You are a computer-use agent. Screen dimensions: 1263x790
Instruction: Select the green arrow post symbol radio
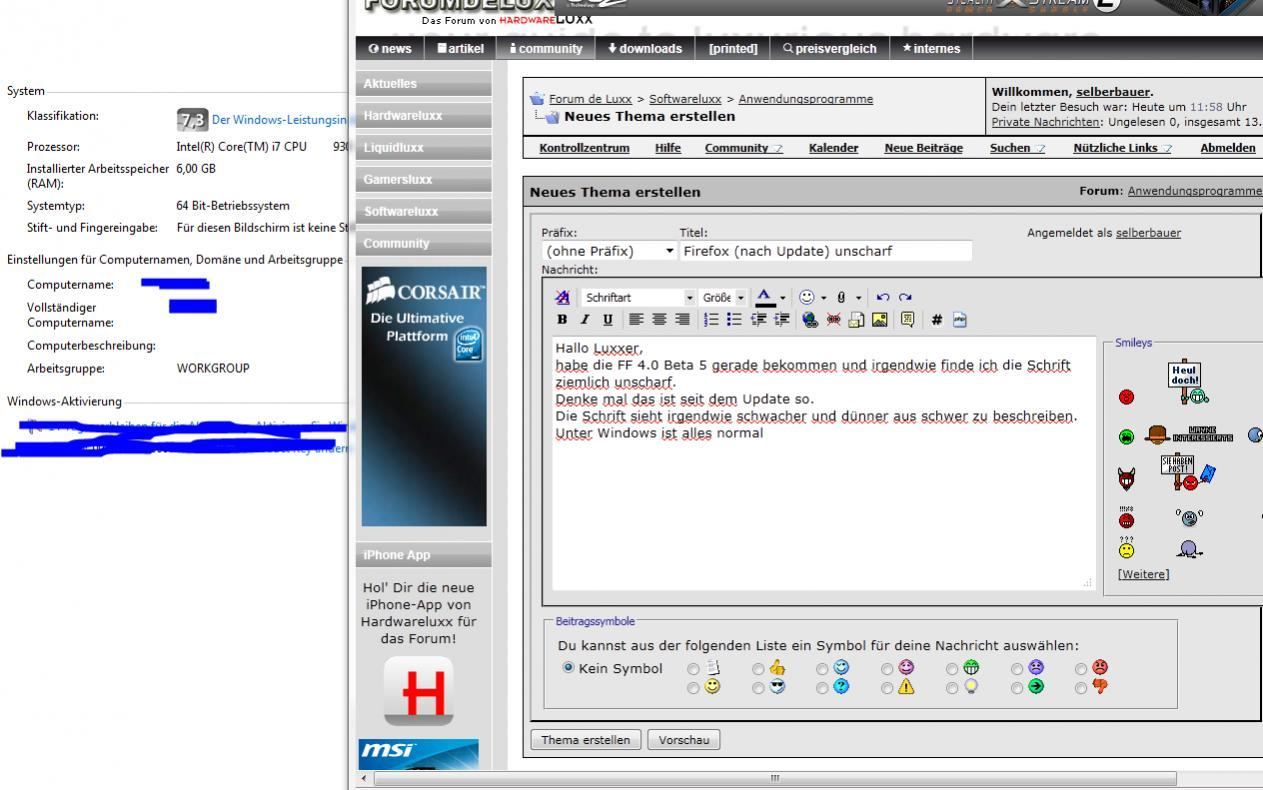[x=1016, y=687]
